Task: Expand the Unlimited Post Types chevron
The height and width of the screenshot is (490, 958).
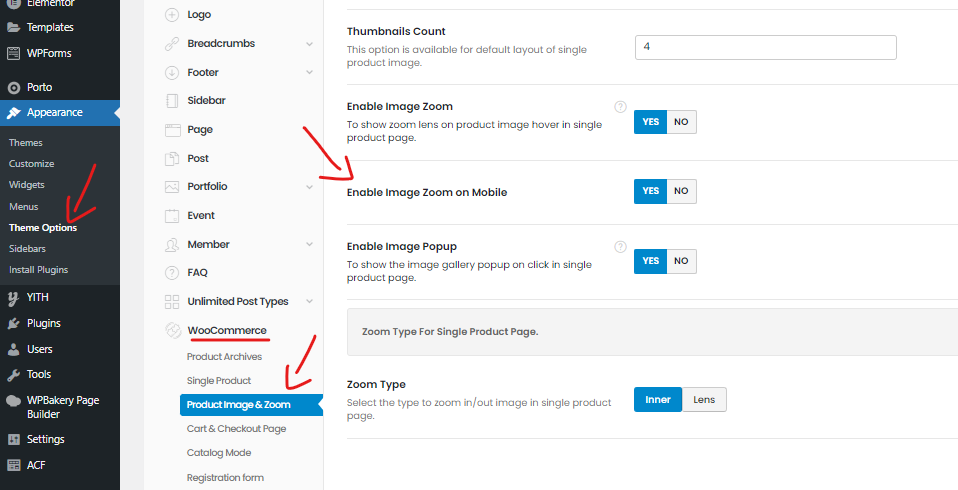Action: (x=310, y=301)
